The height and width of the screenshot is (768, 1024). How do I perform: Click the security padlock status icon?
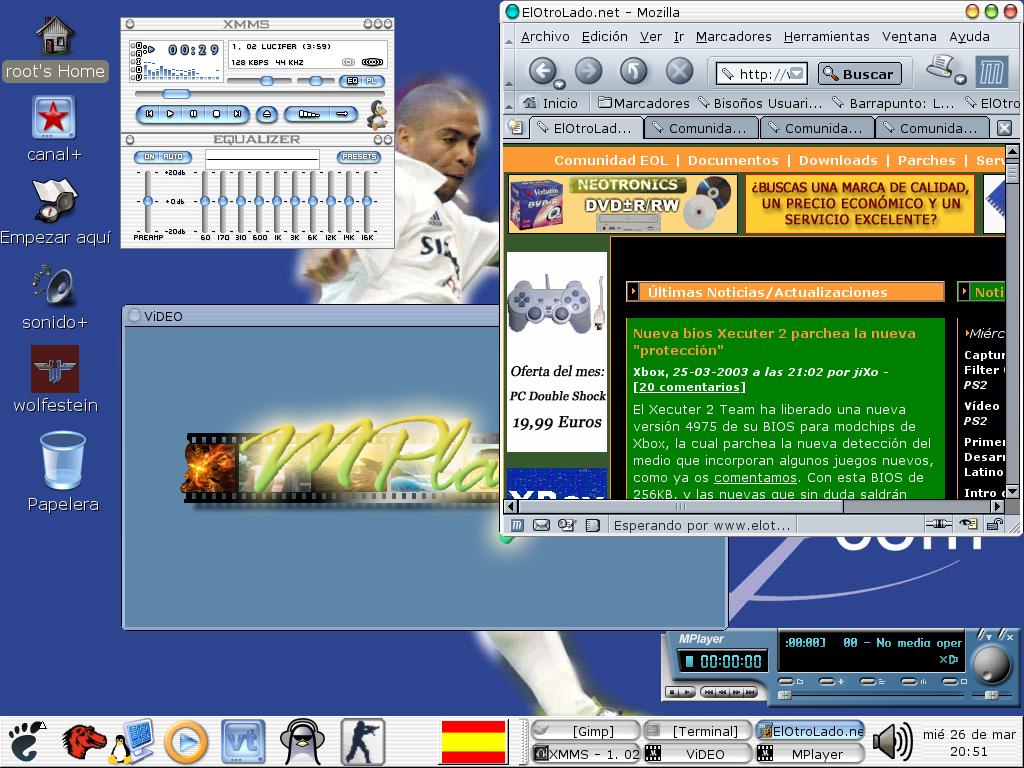click(x=995, y=524)
